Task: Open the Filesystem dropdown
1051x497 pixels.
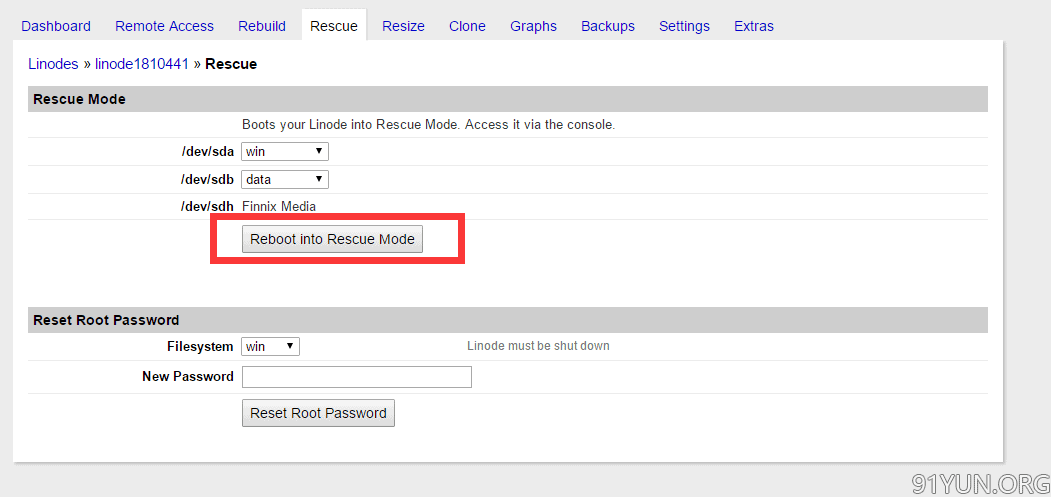Action: coord(270,347)
